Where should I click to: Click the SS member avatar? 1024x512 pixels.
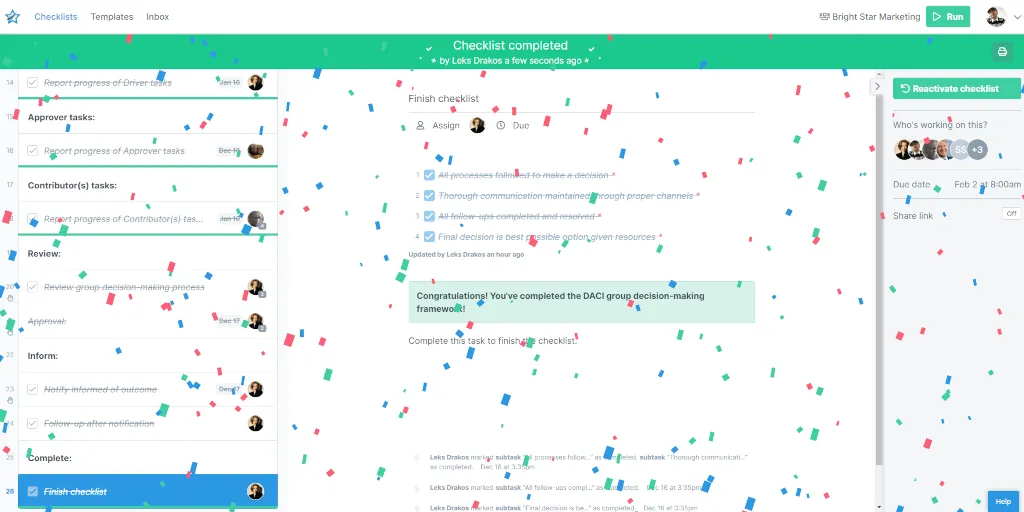coord(960,150)
